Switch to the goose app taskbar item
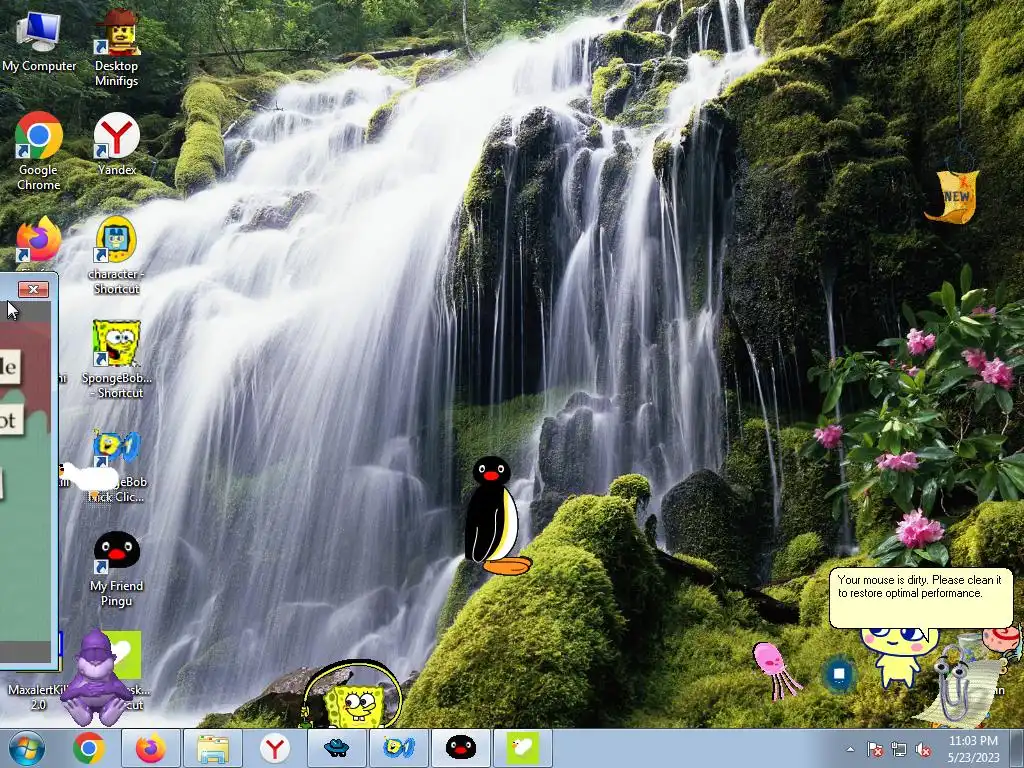 tap(522, 748)
